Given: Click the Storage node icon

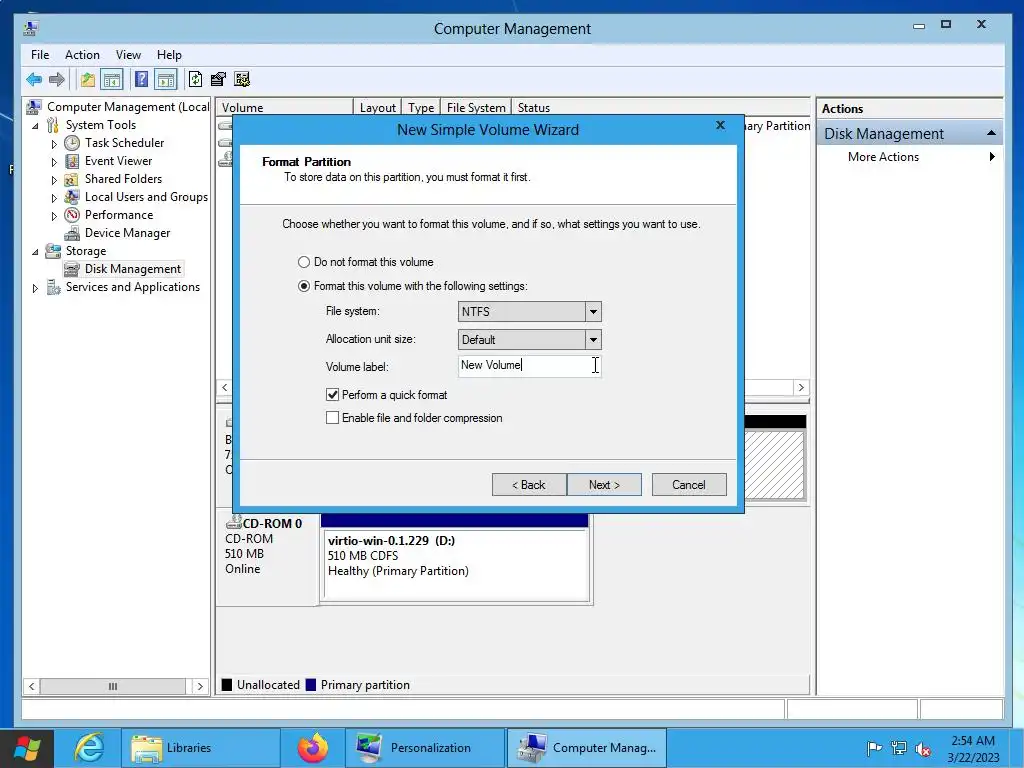Looking at the screenshot, I should click(53, 251).
